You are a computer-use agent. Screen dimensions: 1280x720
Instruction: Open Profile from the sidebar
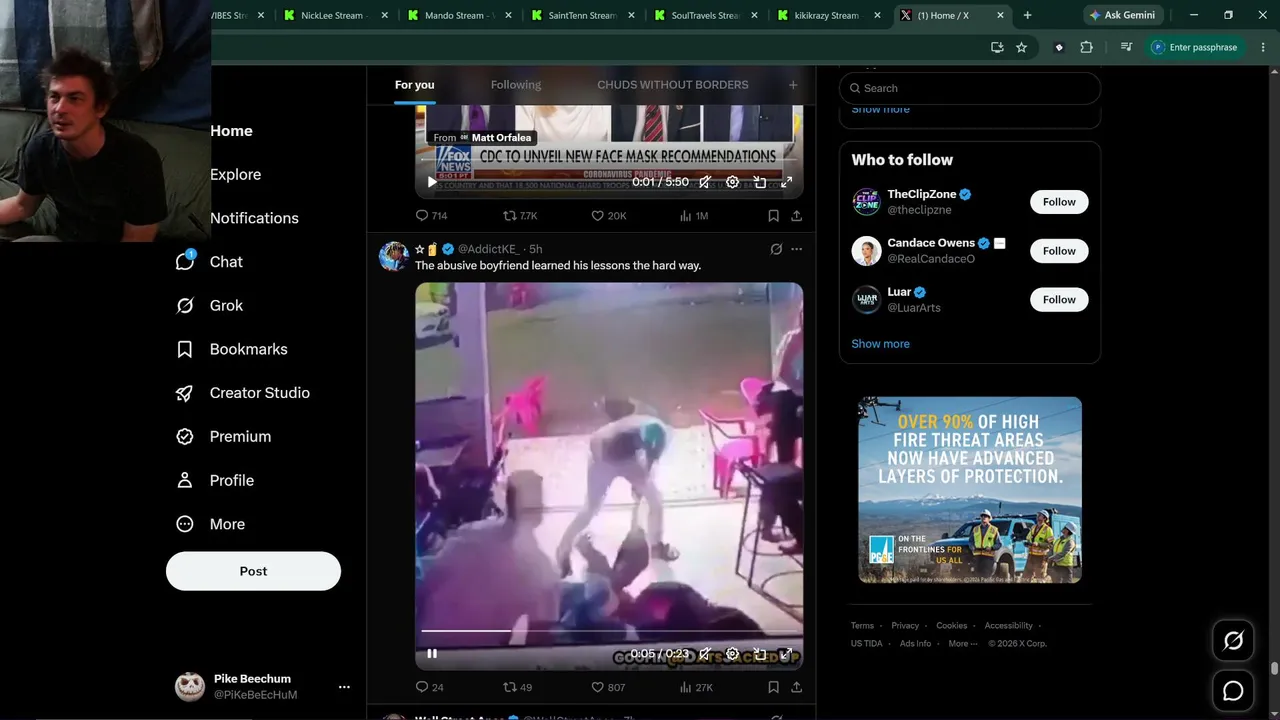point(214,480)
